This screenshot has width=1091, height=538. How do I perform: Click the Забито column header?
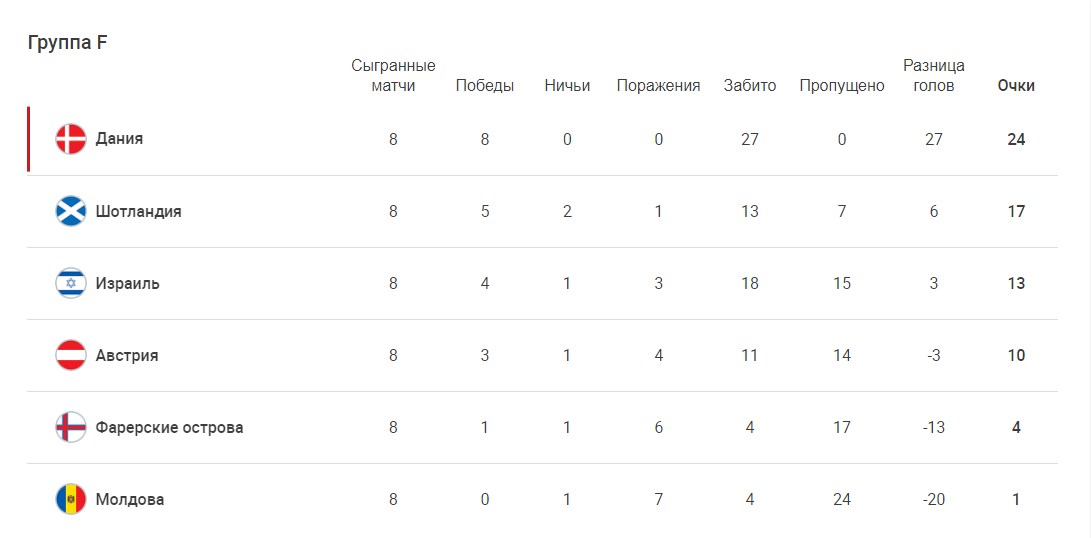[x=750, y=86]
